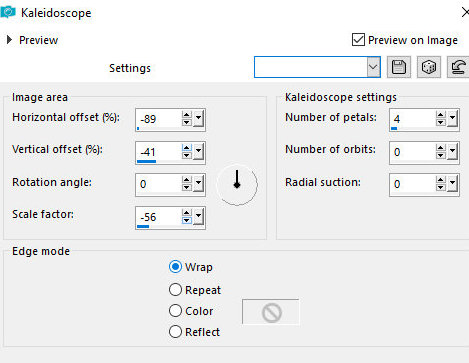Click the Randomize parameters dice icon
469x363 pixels.
click(429, 67)
